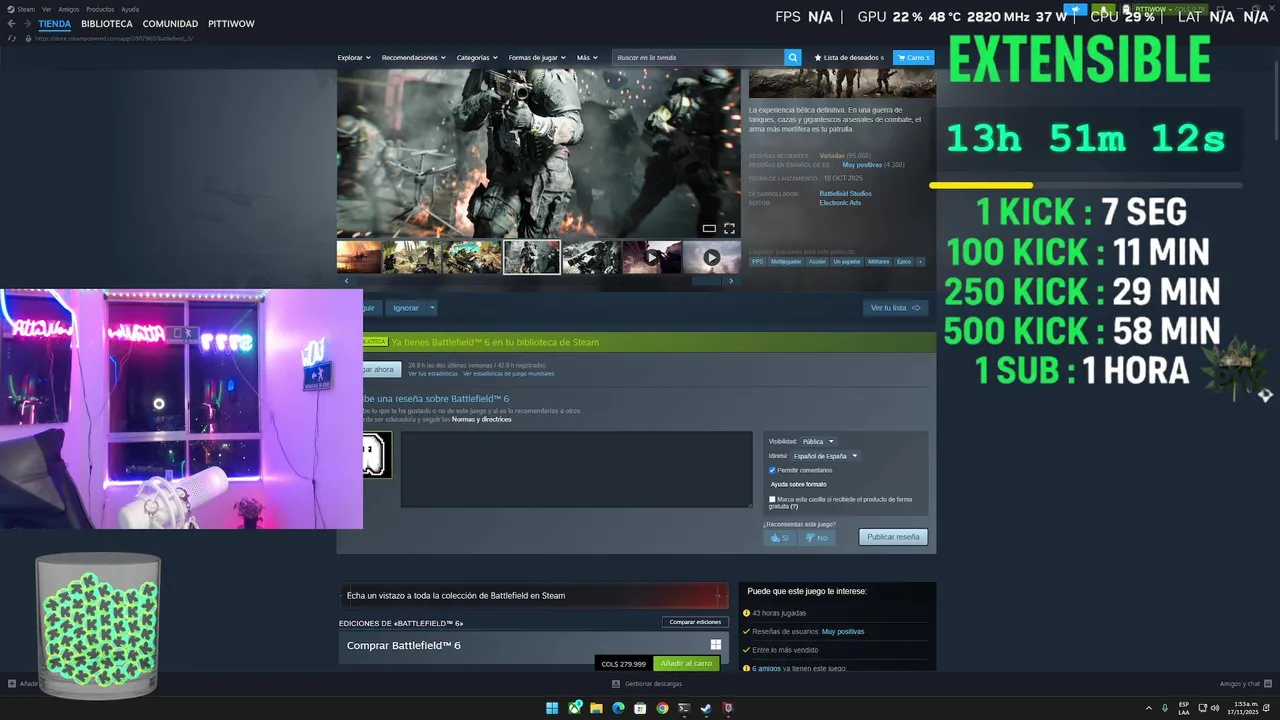This screenshot has width=1280, height=720.
Task: Open Windows Start menu
Action: pyautogui.click(x=552, y=708)
